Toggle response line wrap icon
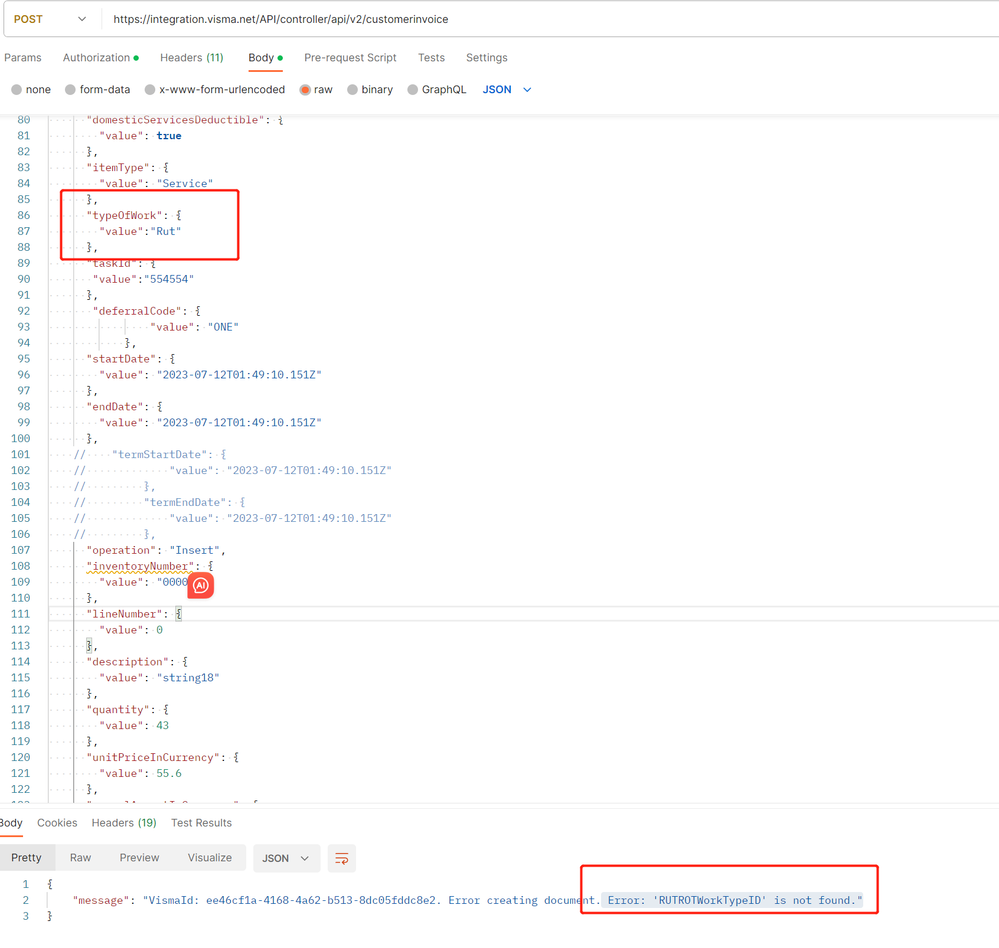 [x=341, y=858]
